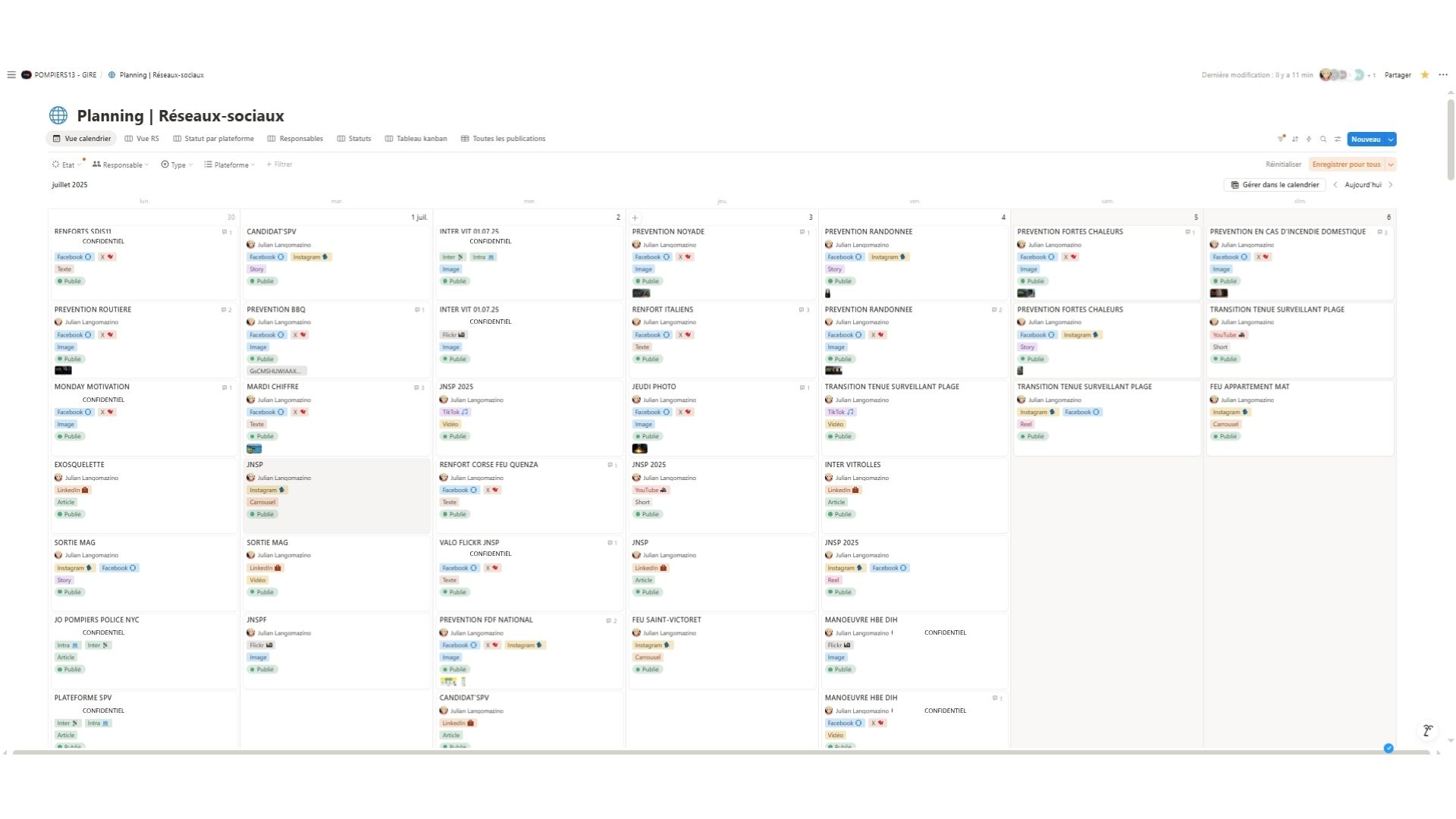Click Enregistrer pour tous button
Viewport: 1456px width, 819px height.
pos(1346,165)
